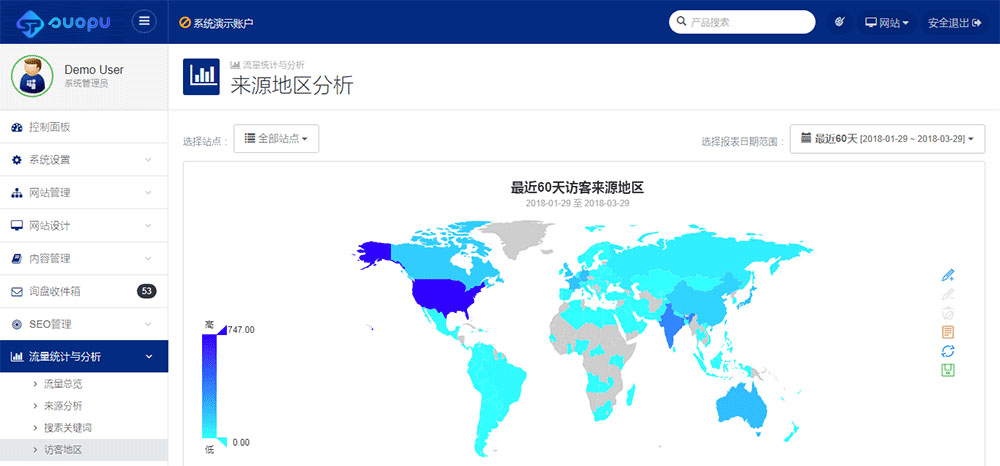Click the bar chart icon beside 来源地区分析
Screen dimensions: 1000x466
201,76
